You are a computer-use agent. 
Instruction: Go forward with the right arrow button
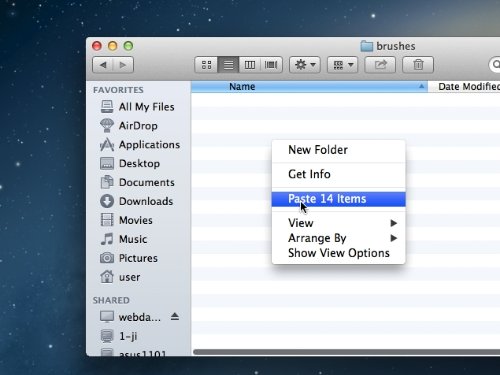pyautogui.click(x=123, y=65)
